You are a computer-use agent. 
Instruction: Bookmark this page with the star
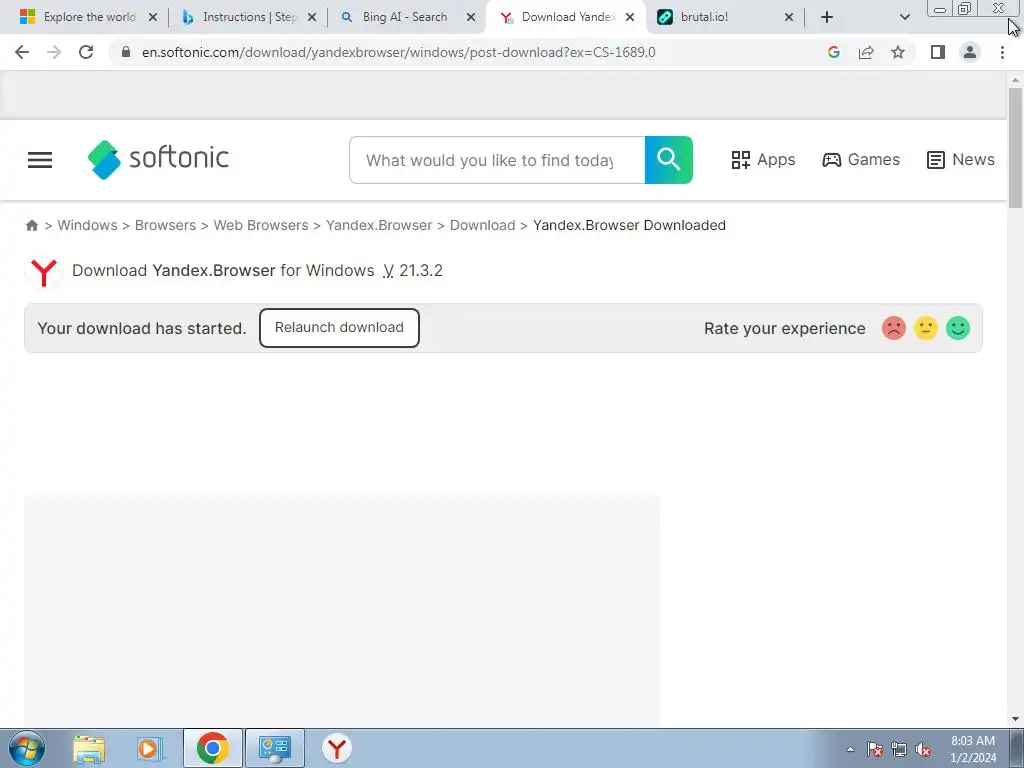click(898, 52)
